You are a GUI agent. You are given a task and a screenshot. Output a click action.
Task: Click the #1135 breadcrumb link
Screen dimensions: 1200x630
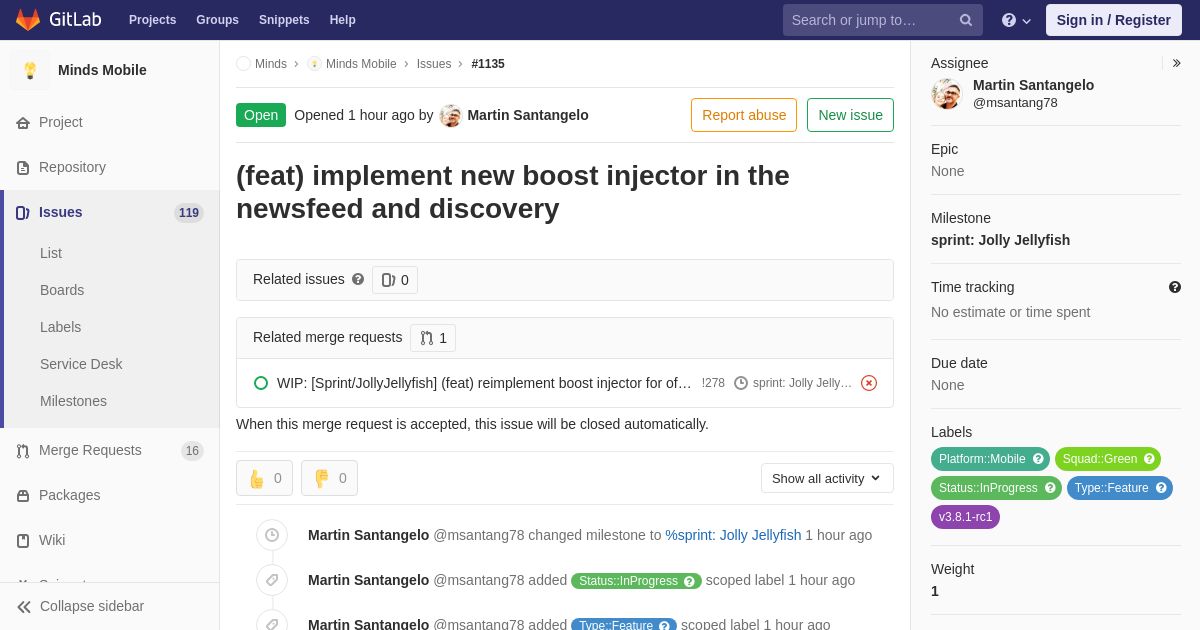[x=488, y=64]
